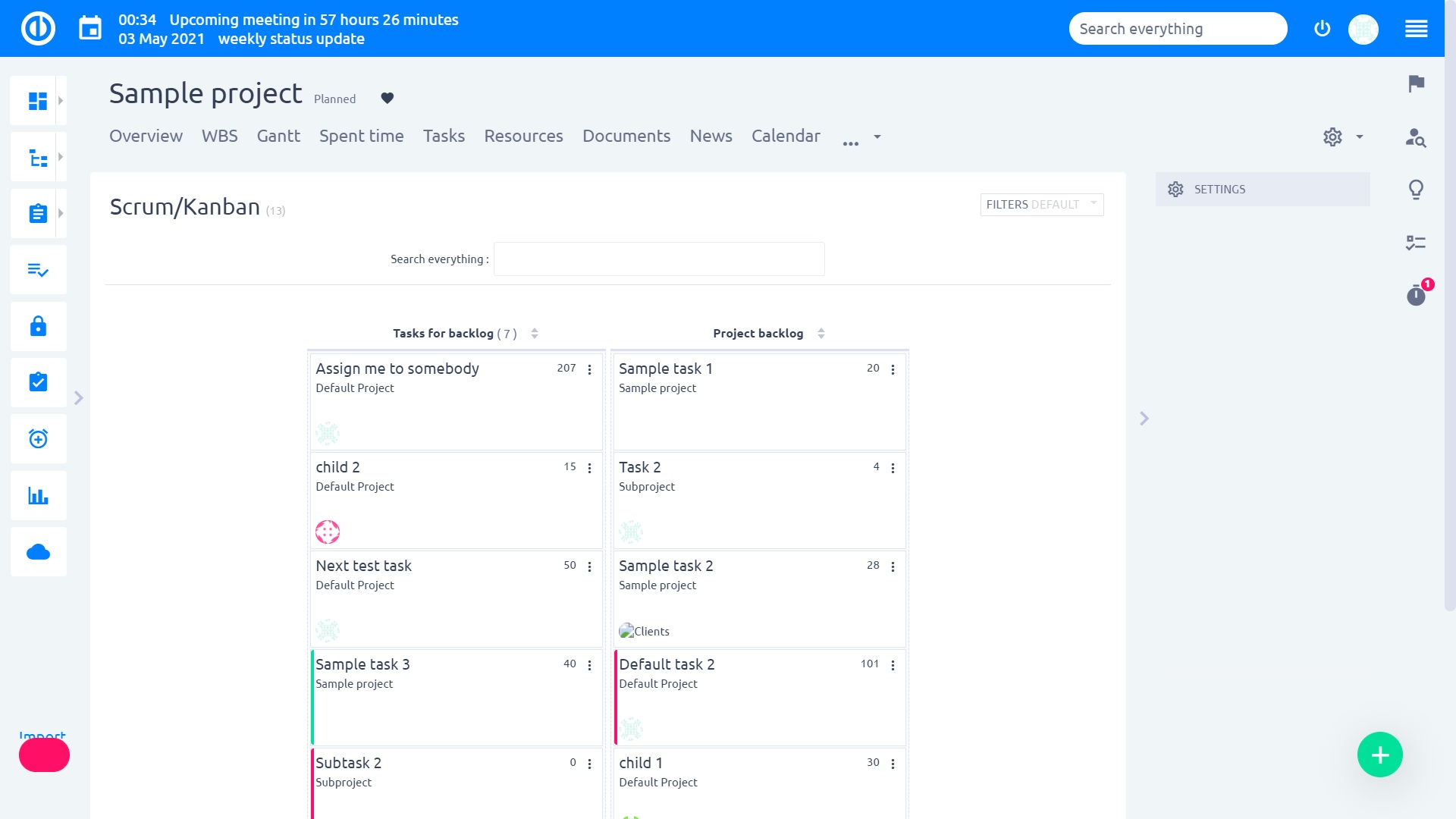Image resolution: width=1456 pixels, height=819 pixels.
Task: Open the cloud icon in left sidebar
Action: (x=38, y=552)
